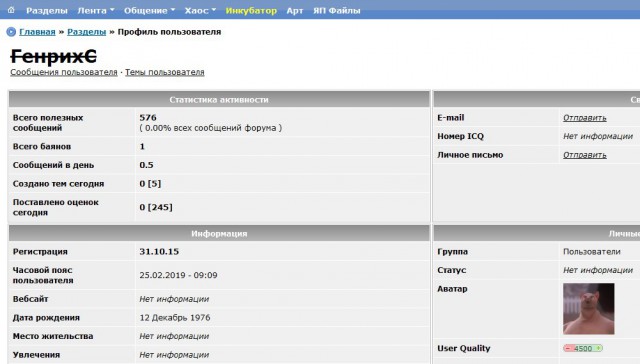Click Отправить link for Личное письмо
The image size is (640, 364).
[584, 155]
